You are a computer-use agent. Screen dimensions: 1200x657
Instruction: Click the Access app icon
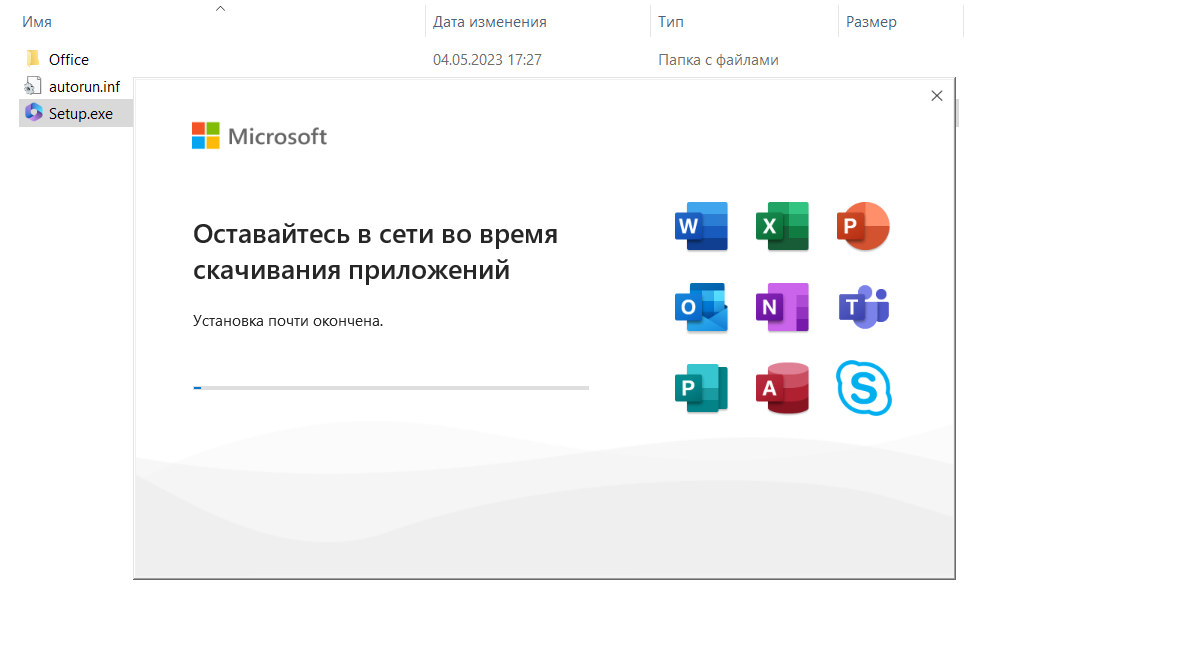point(782,389)
